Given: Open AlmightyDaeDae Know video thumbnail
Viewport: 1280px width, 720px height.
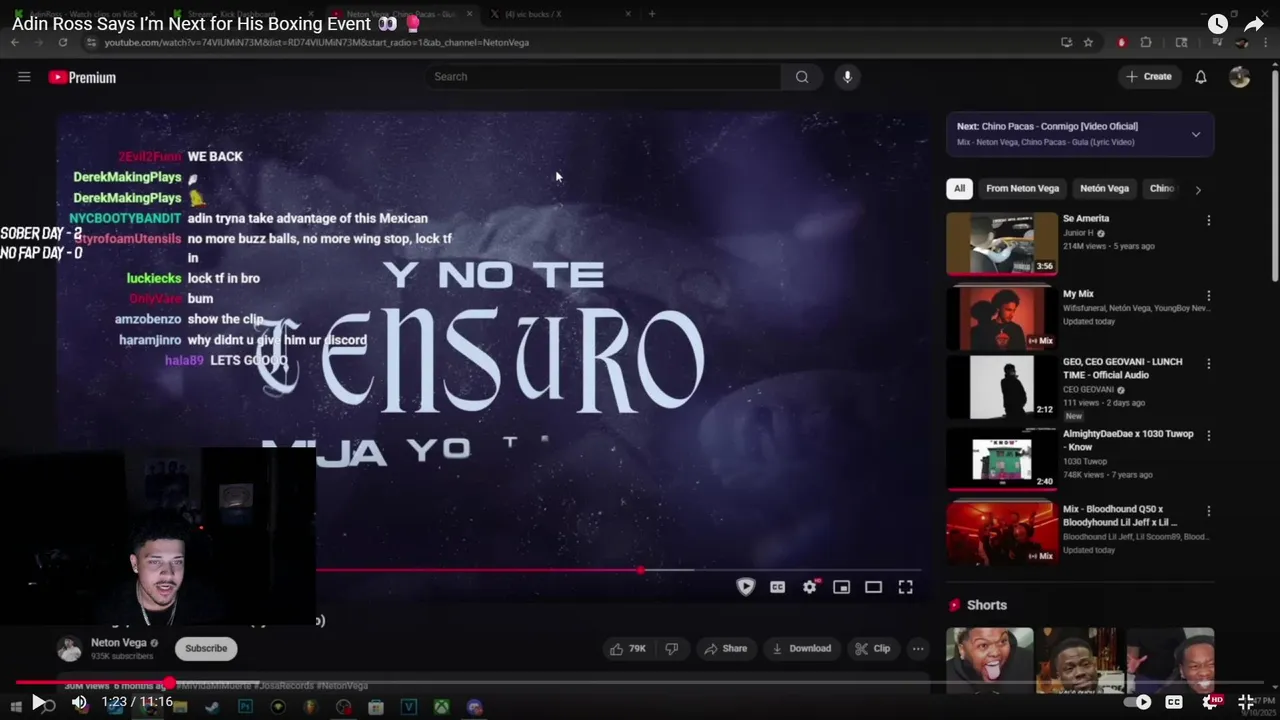Looking at the screenshot, I should (x=1001, y=459).
